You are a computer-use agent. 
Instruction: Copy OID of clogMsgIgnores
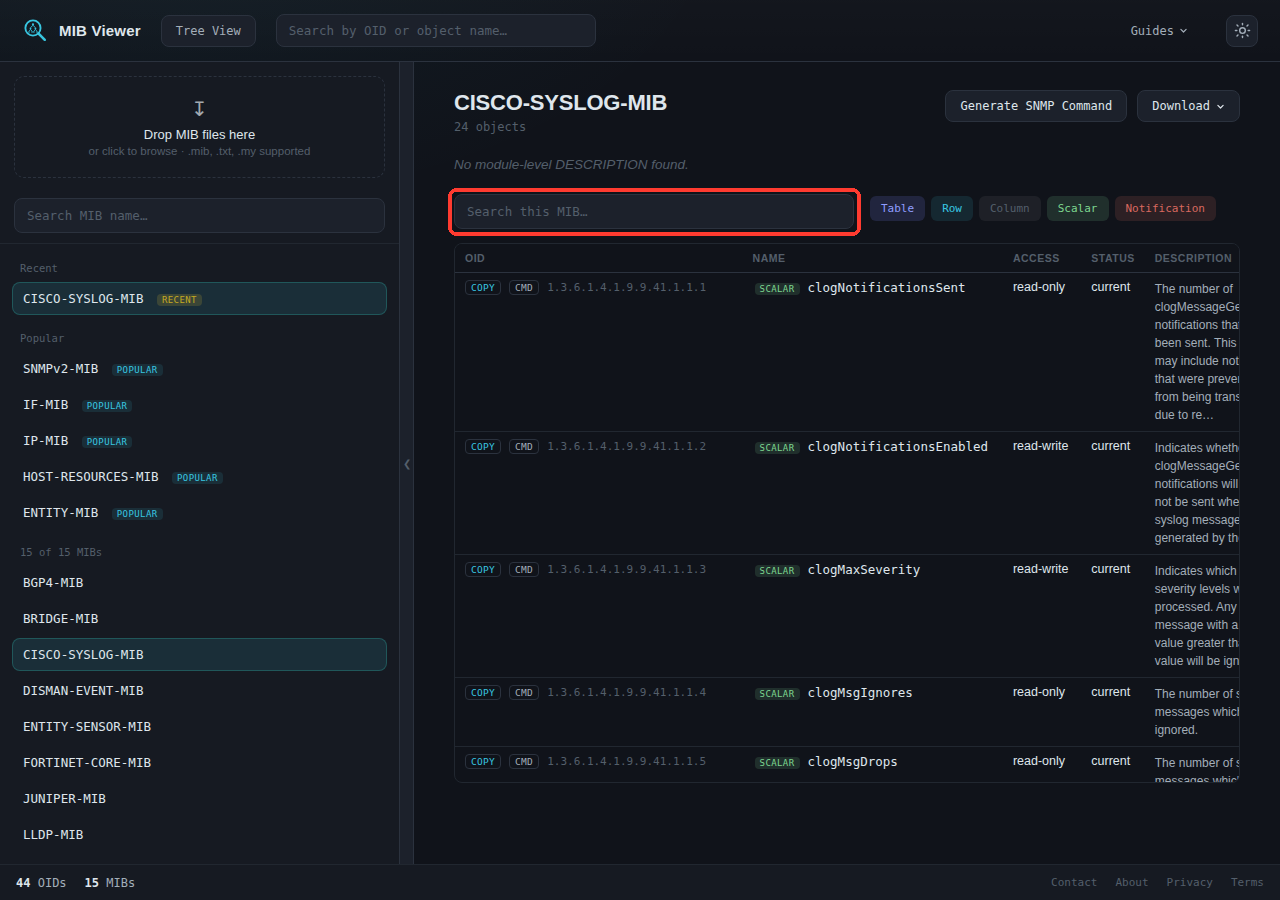click(483, 693)
